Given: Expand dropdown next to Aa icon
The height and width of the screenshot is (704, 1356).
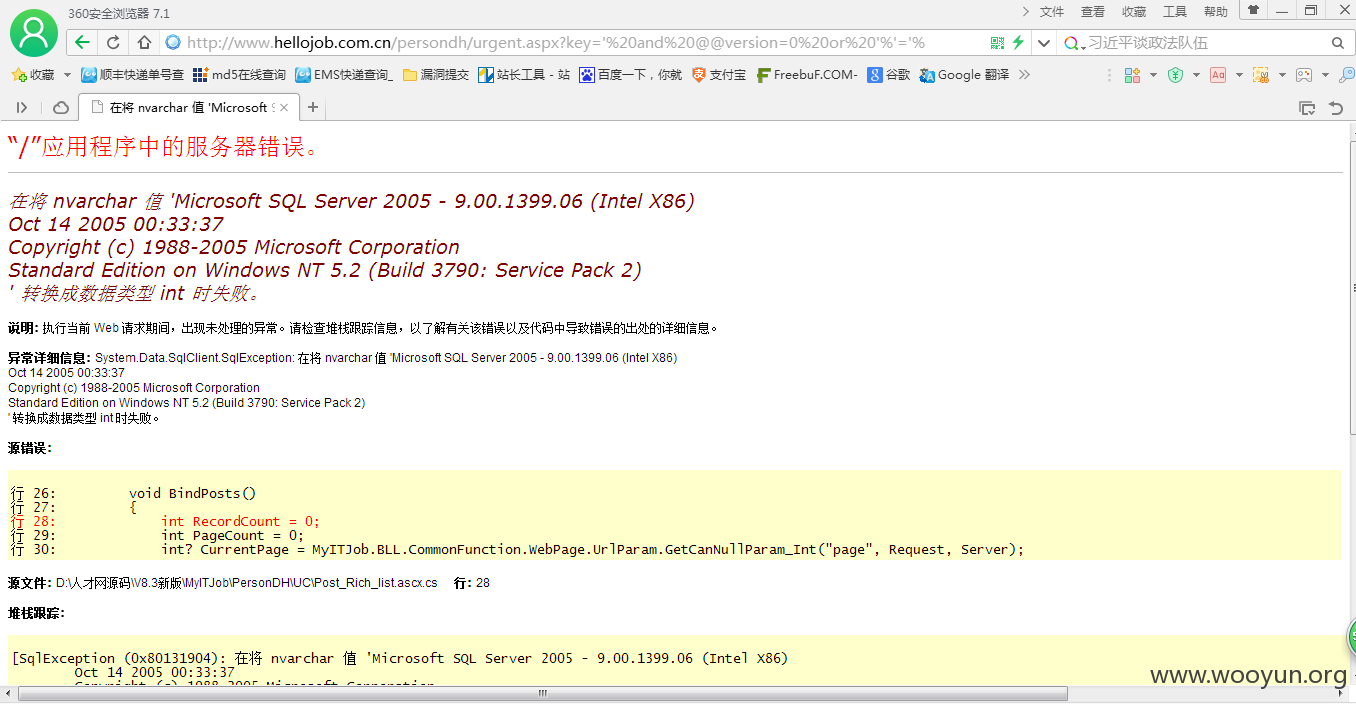Looking at the screenshot, I should pos(1239,75).
